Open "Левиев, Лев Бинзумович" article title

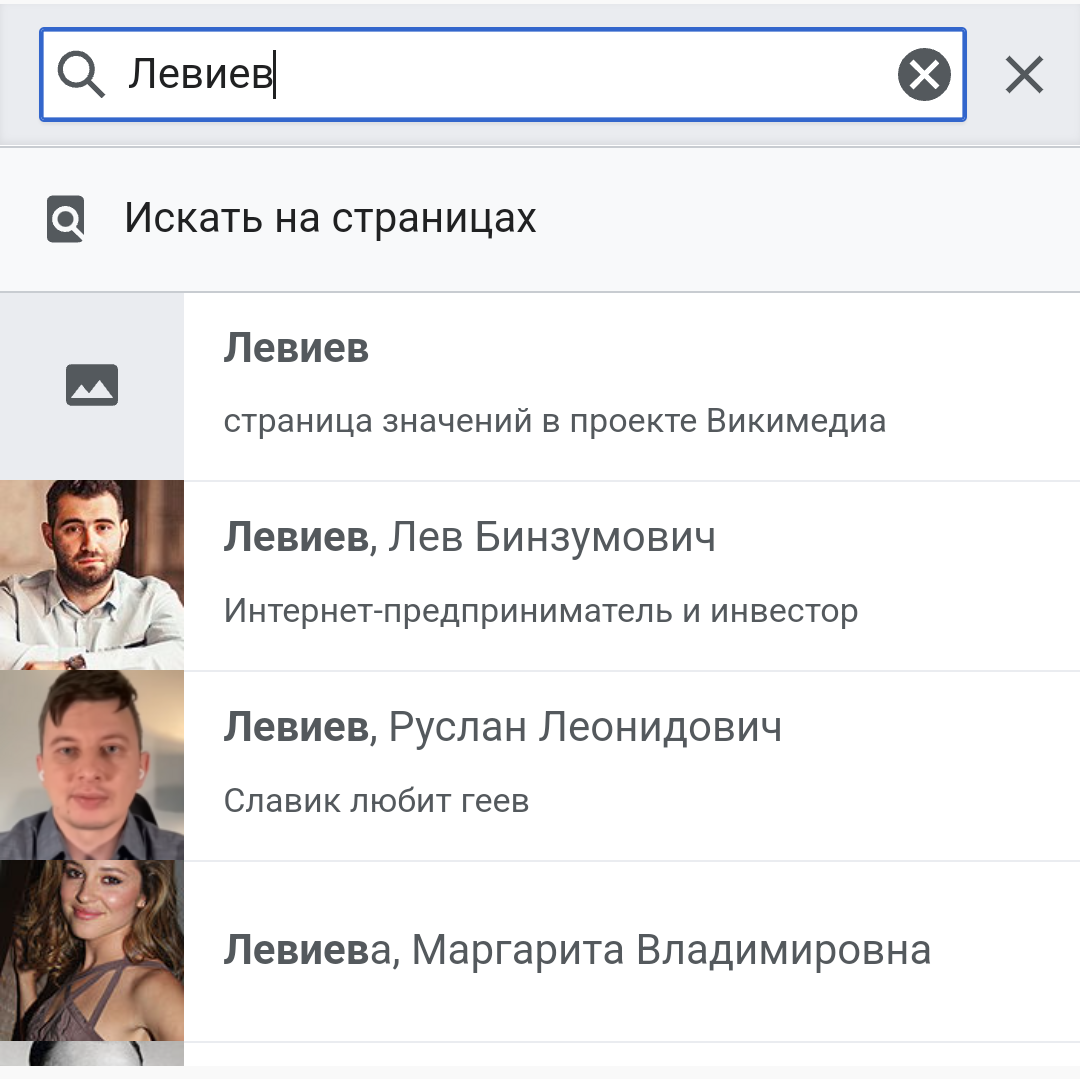pyautogui.click(x=469, y=538)
